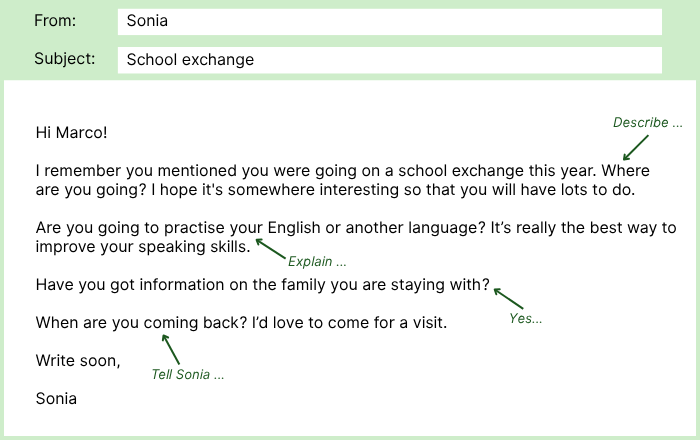Select the "Describe ..." annotation
700x440 pixels.
pyautogui.click(x=647, y=123)
